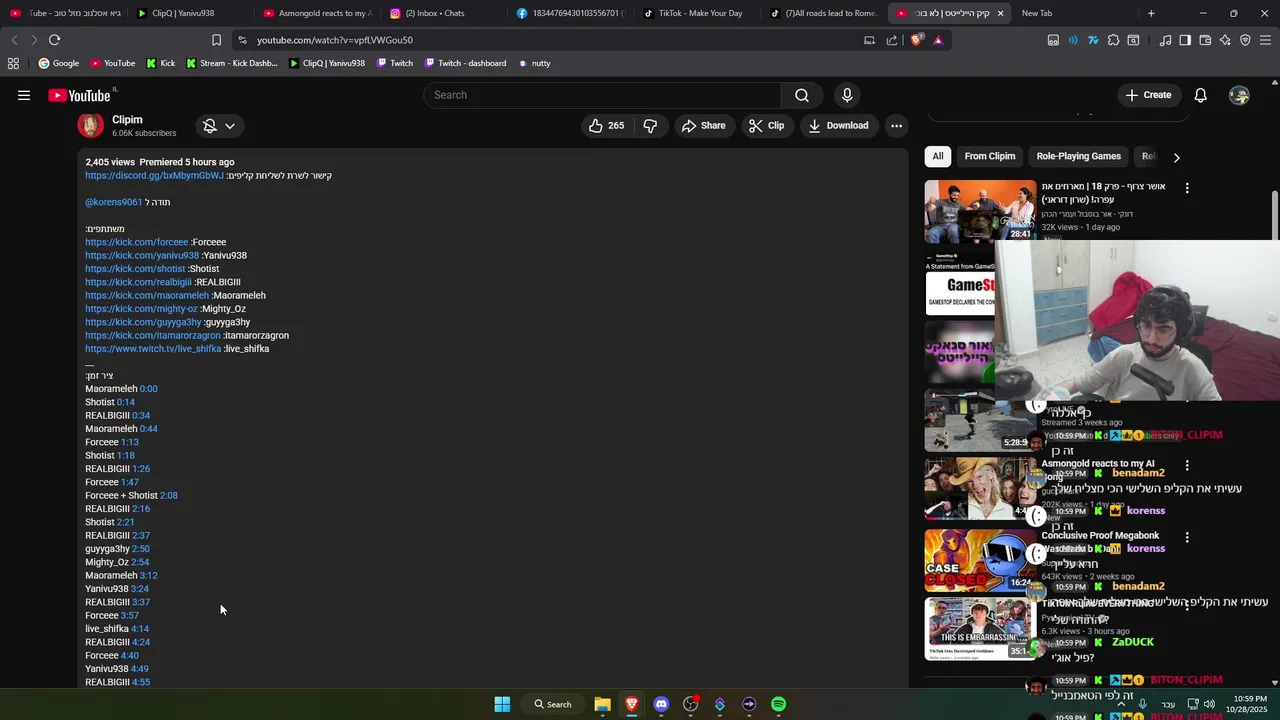Select the All filter chip

[x=938, y=156]
